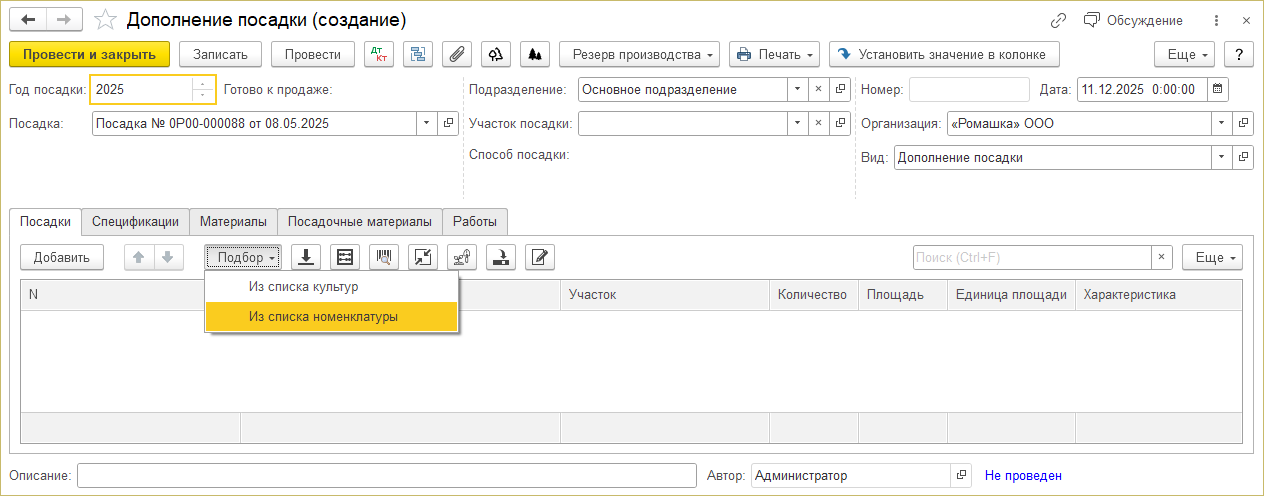Clear the Подразделение field value

pos(818,89)
